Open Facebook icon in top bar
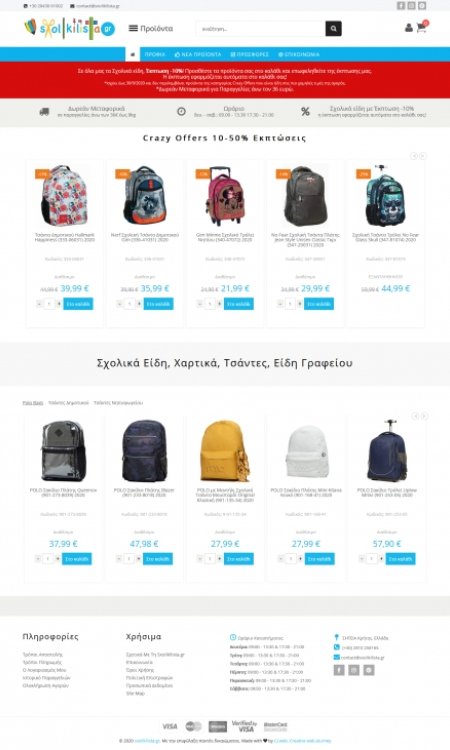The image size is (450, 750). tap(401, 6)
